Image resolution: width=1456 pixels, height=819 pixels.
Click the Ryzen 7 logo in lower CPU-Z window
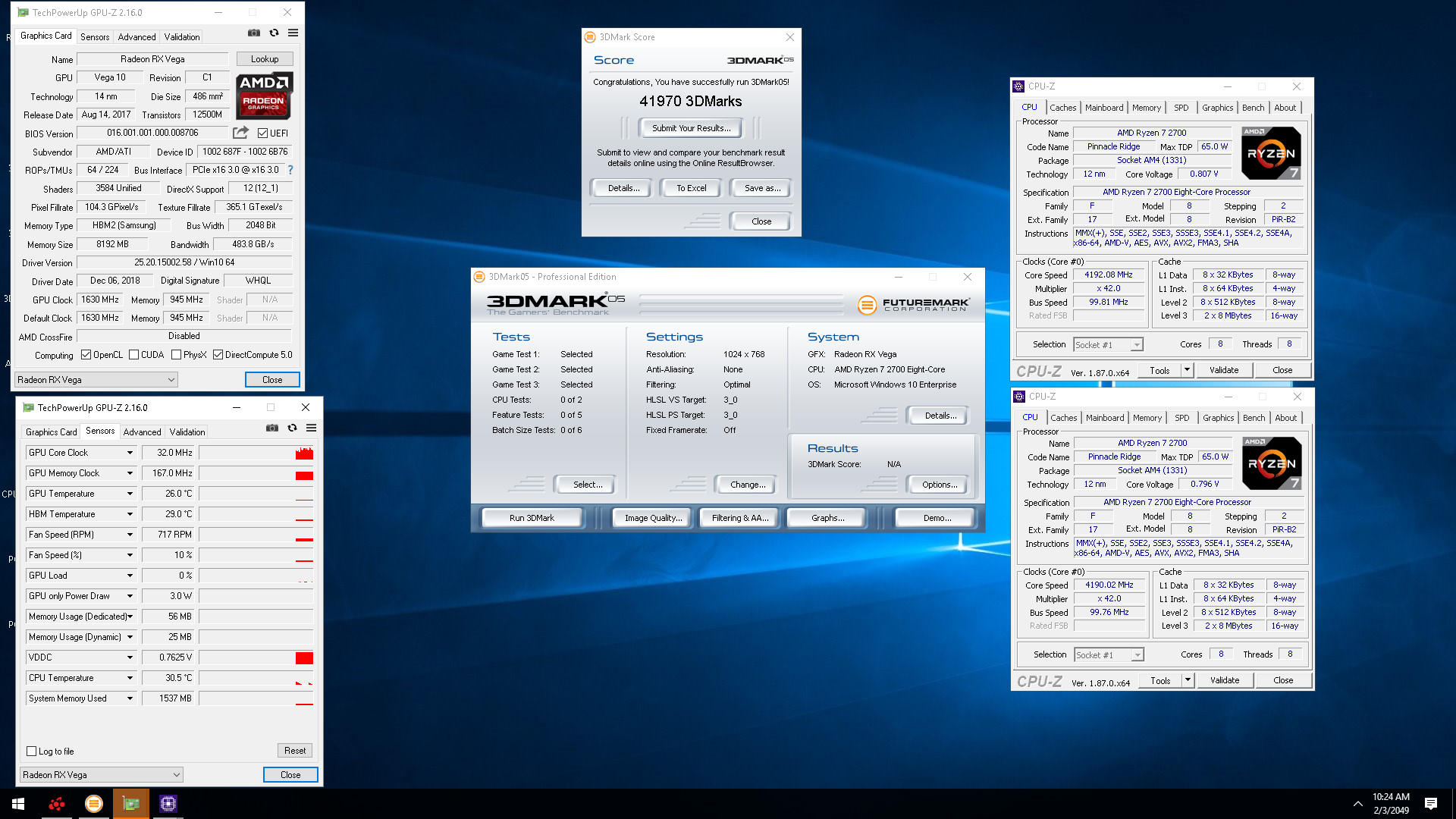pos(1272,463)
